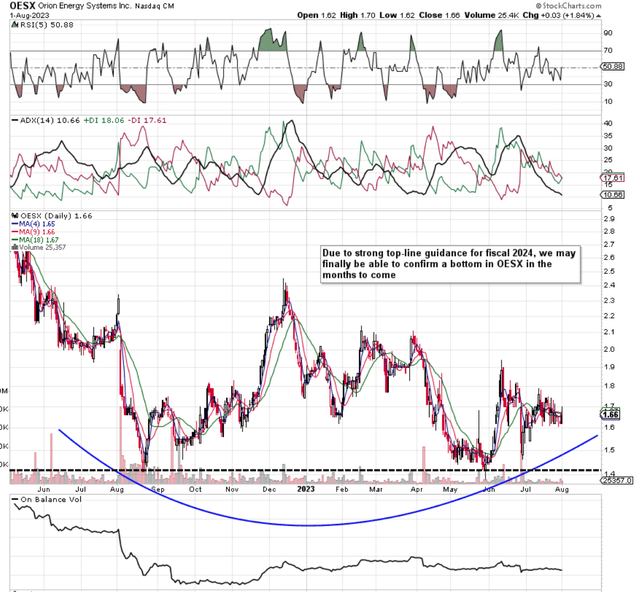Click the 10.66 value tag on the ADX axis
The image size is (640, 592).
coord(613,195)
